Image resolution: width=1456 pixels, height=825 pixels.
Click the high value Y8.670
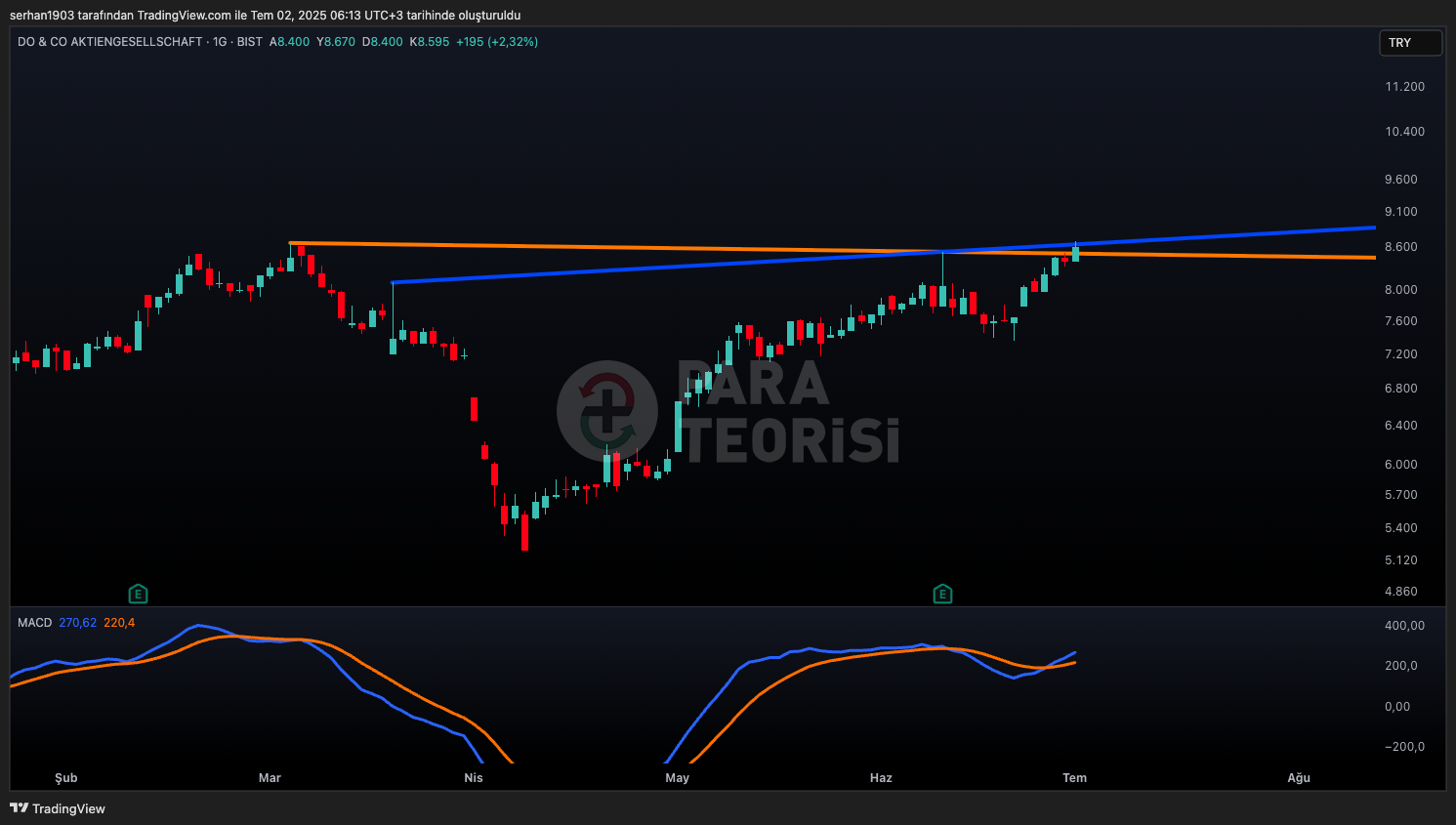point(336,42)
